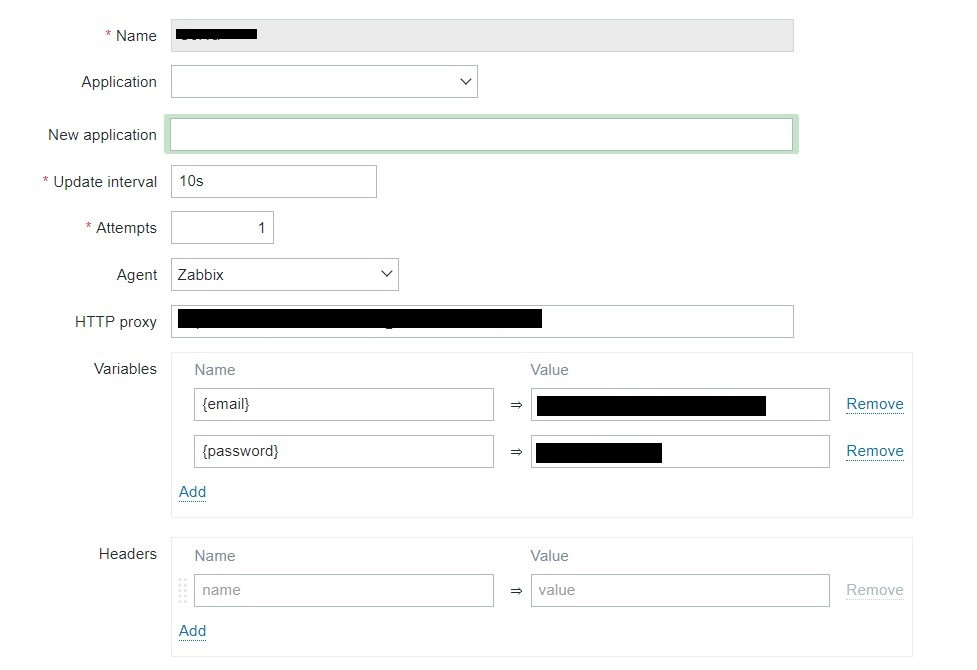Click the Update interval field showing 10s
This screenshot has width=977, height=670.
pos(273,182)
